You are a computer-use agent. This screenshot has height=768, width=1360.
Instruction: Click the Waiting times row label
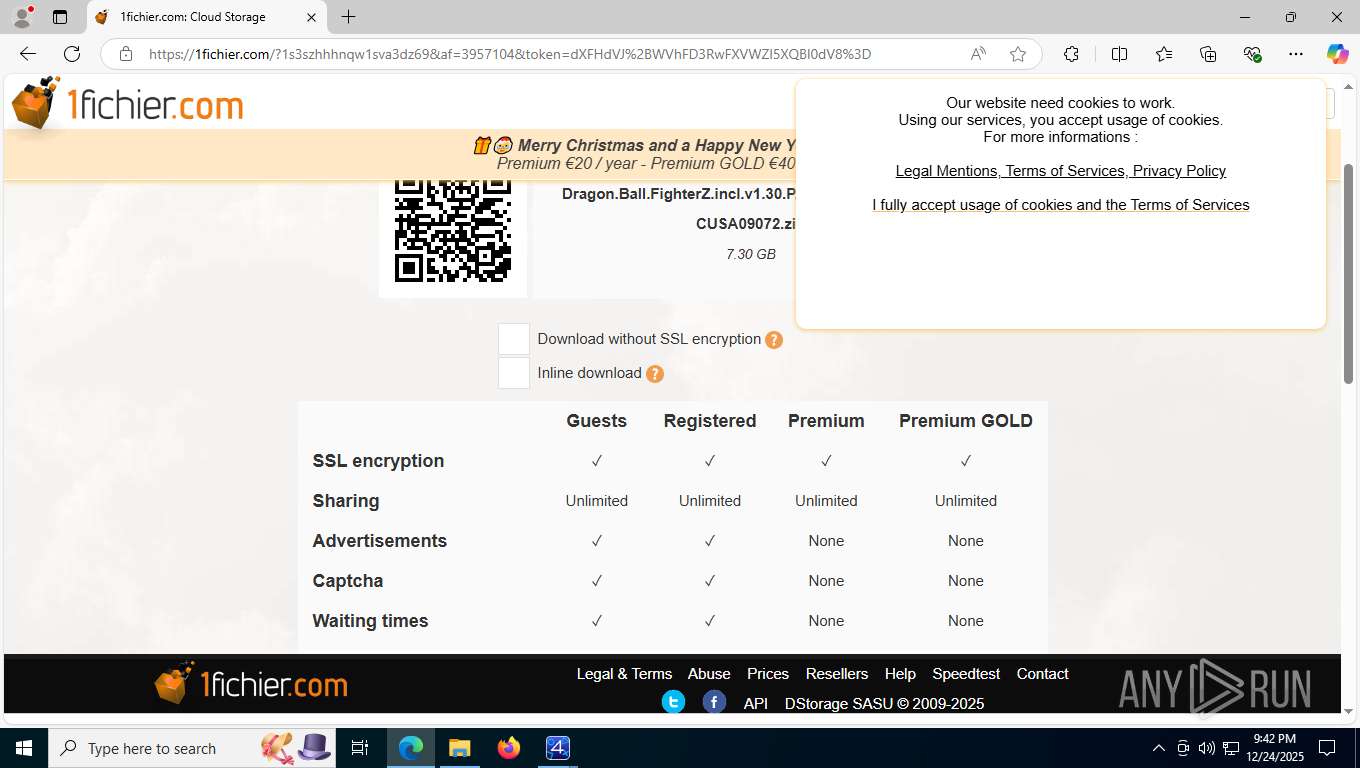point(370,621)
